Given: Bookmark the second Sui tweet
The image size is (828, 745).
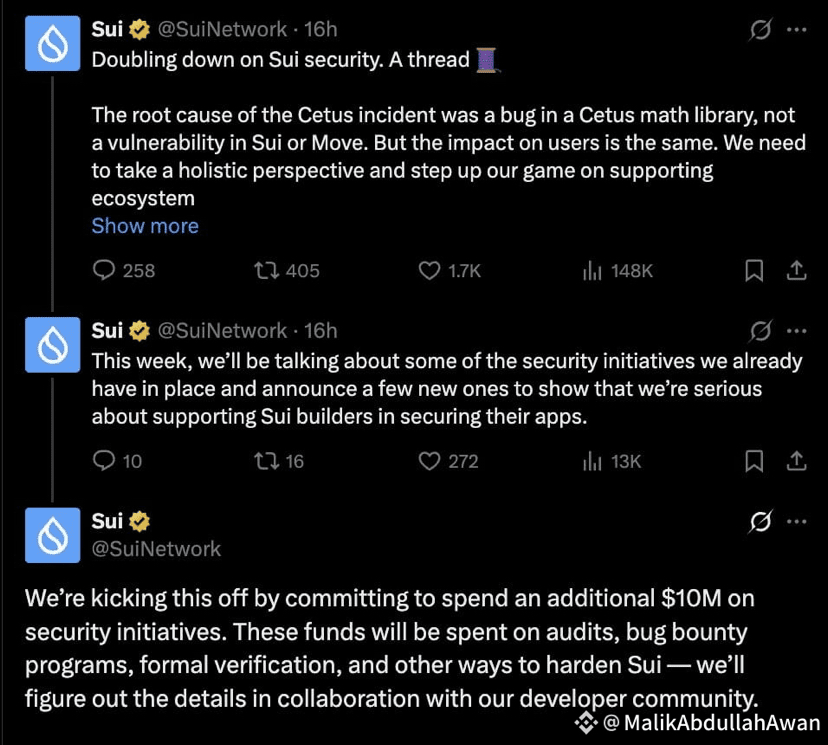Looking at the screenshot, I should [x=755, y=461].
